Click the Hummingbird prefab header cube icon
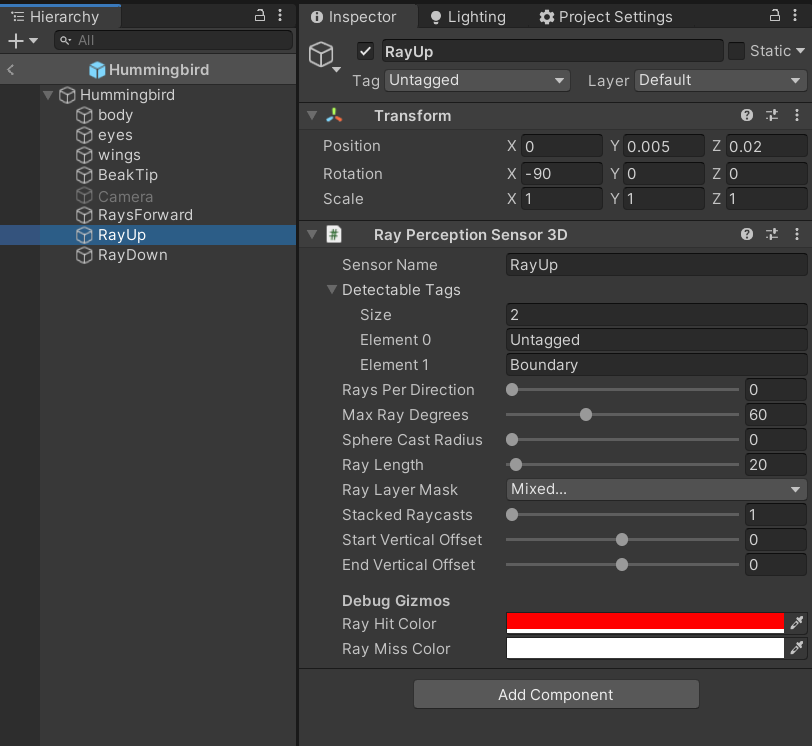Screen dimensions: 812x746 pos(97,69)
